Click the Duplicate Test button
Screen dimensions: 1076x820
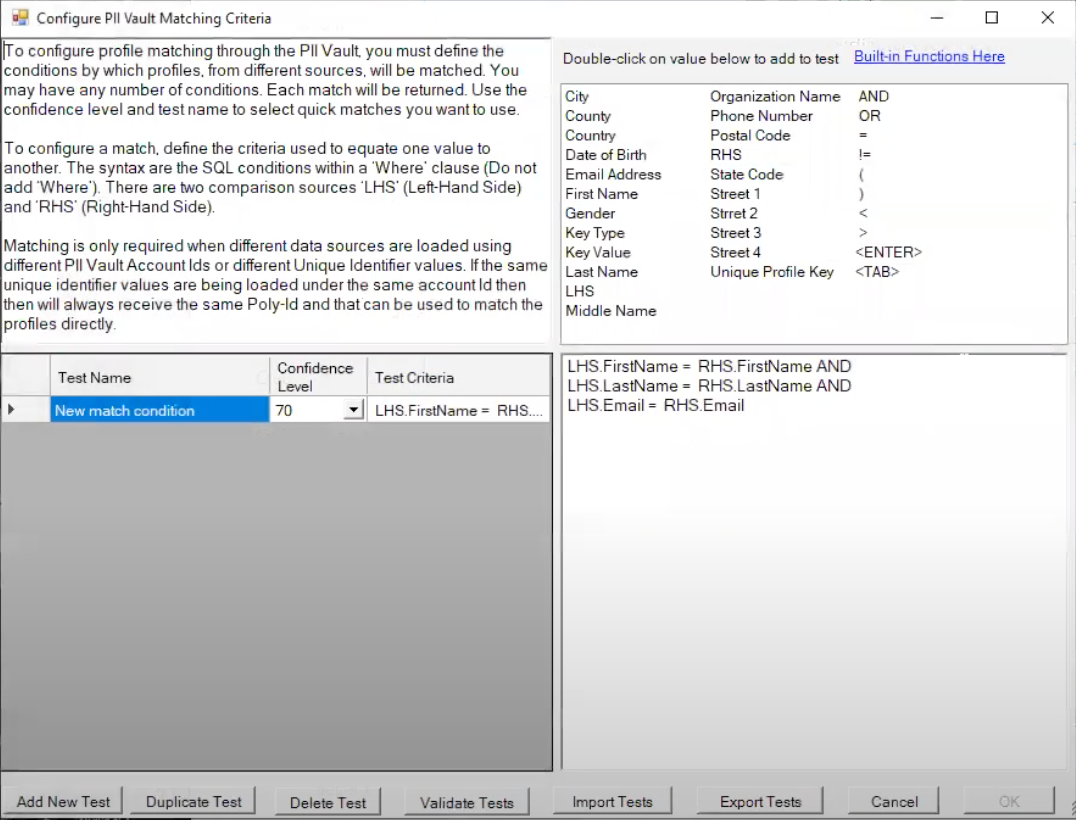point(194,801)
